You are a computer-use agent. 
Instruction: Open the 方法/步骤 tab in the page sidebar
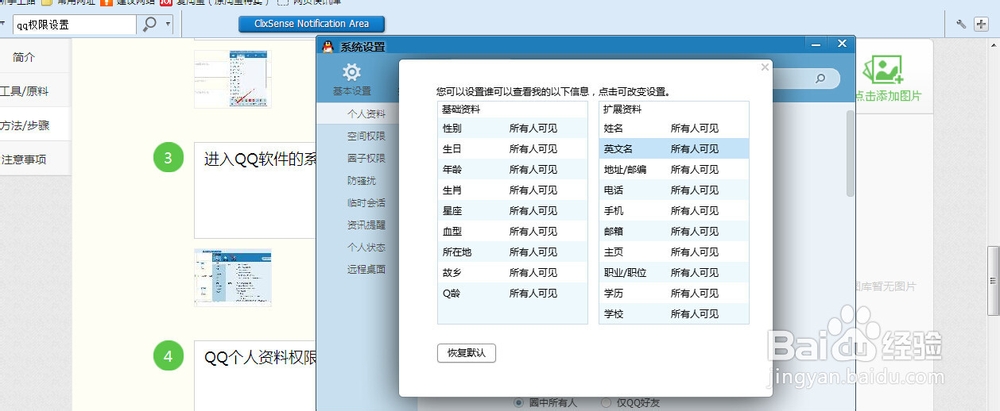click(x=24, y=125)
